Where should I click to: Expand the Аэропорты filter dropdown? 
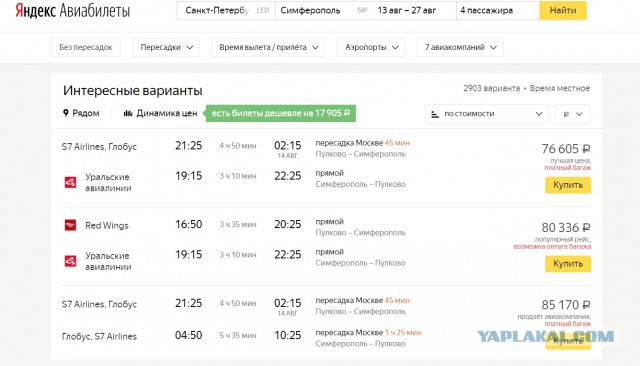(371, 47)
